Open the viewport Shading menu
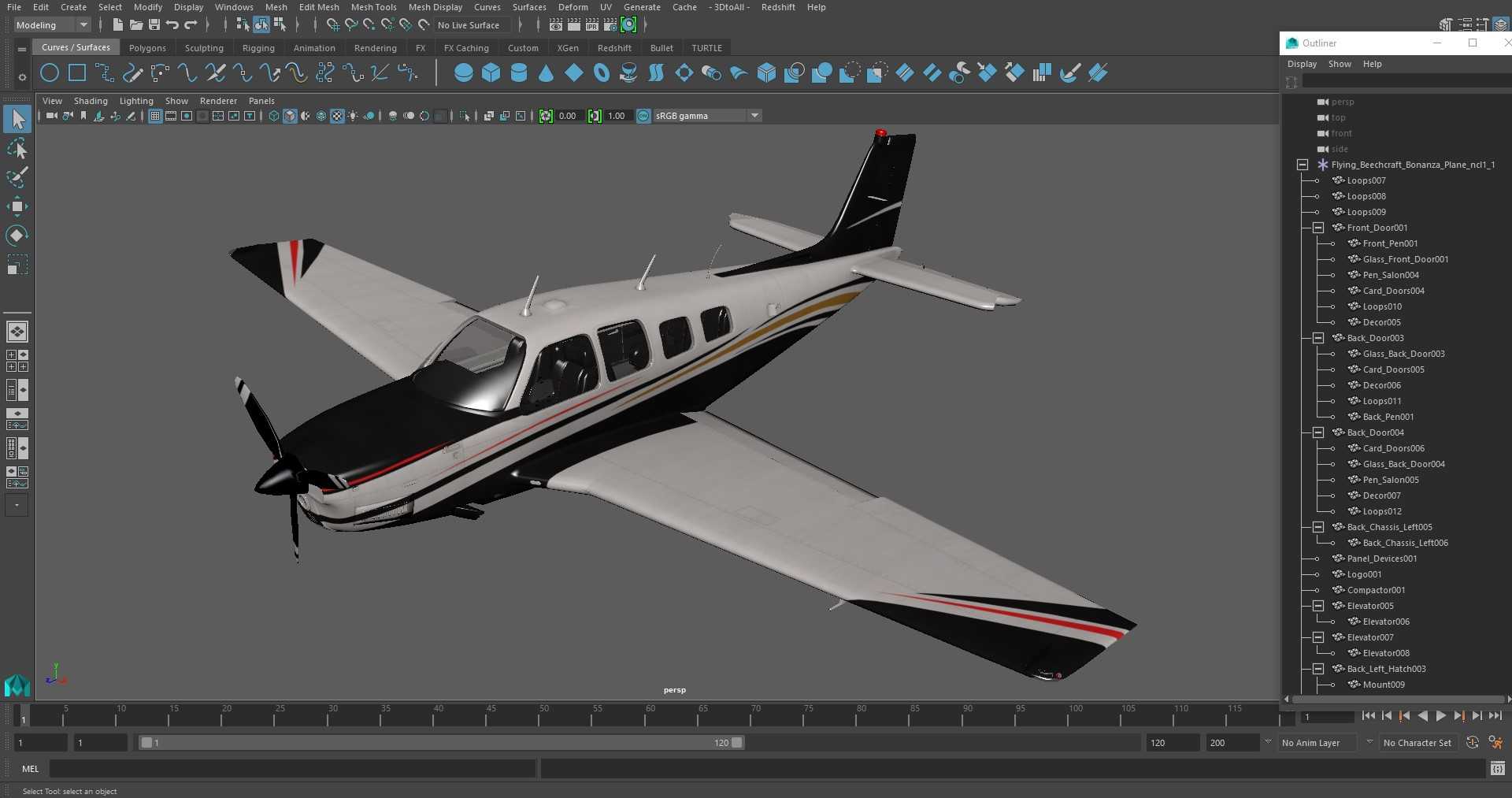The width and height of the screenshot is (1512, 798). [91, 101]
